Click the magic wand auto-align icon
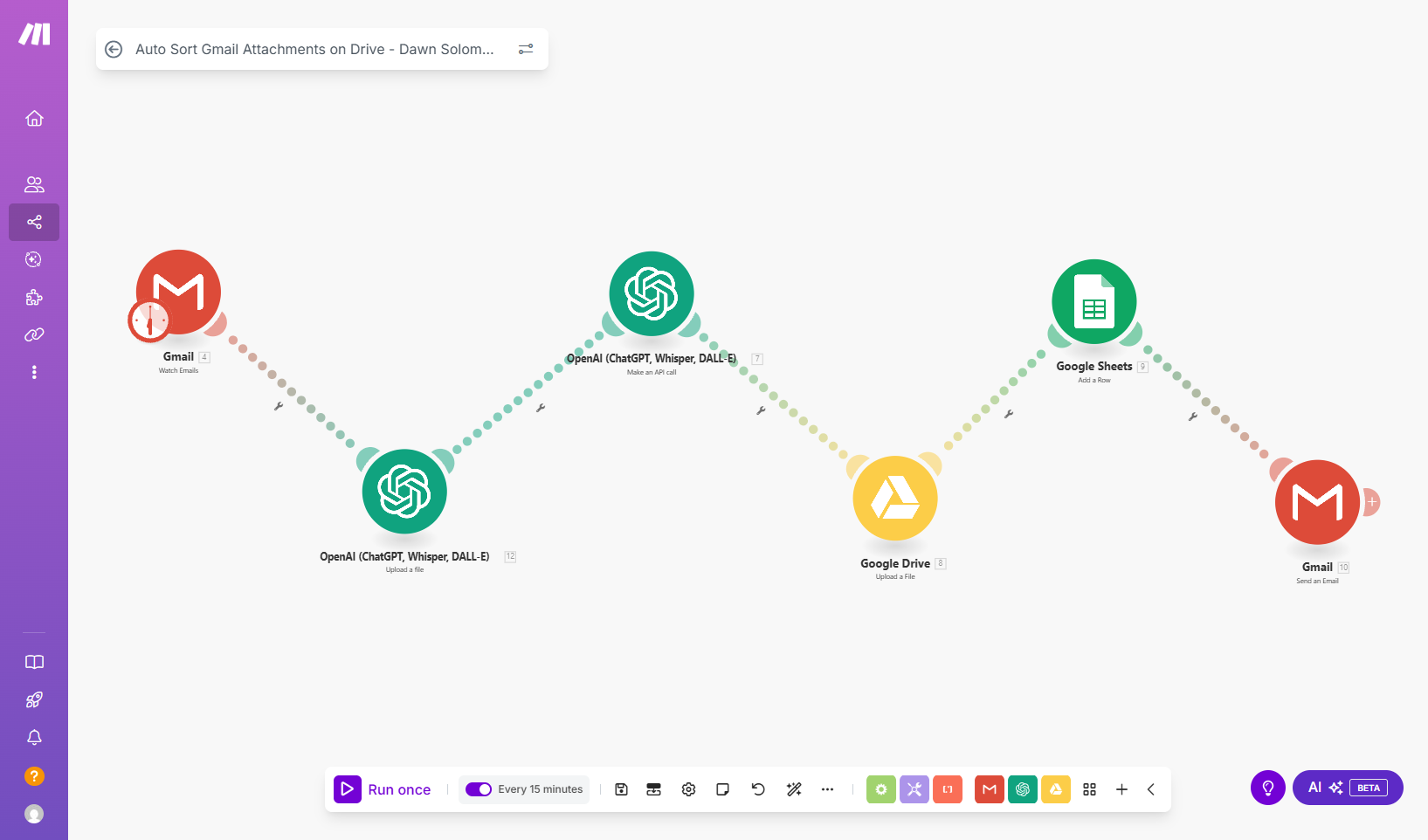1428x840 pixels. tap(794, 789)
